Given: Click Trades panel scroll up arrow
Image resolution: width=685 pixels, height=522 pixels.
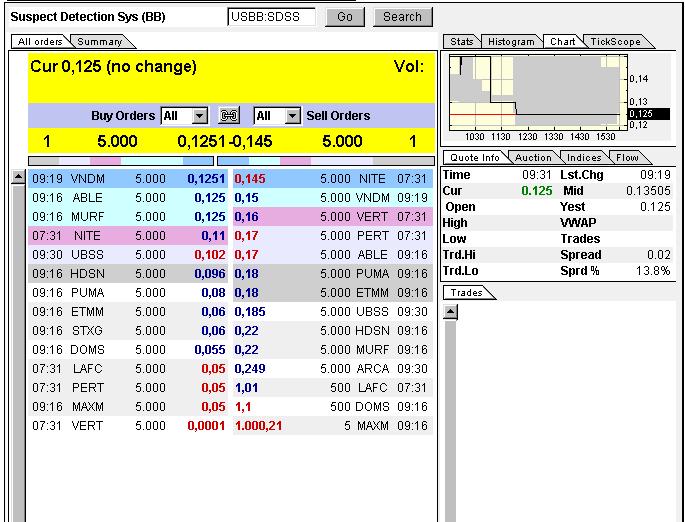Looking at the screenshot, I should click(450, 312).
